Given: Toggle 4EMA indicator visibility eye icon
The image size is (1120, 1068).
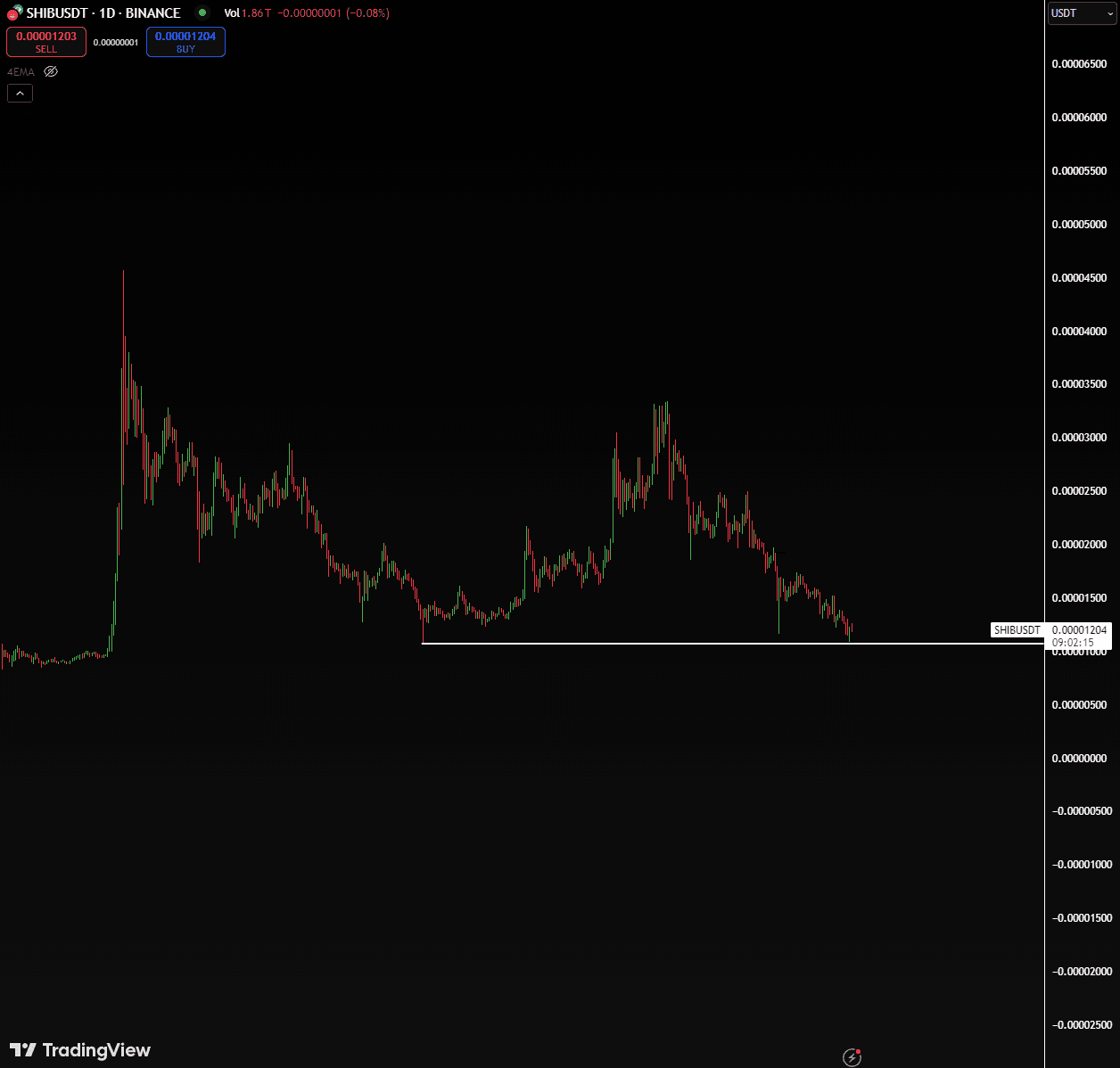Looking at the screenshot, I should tap(51, 71).
